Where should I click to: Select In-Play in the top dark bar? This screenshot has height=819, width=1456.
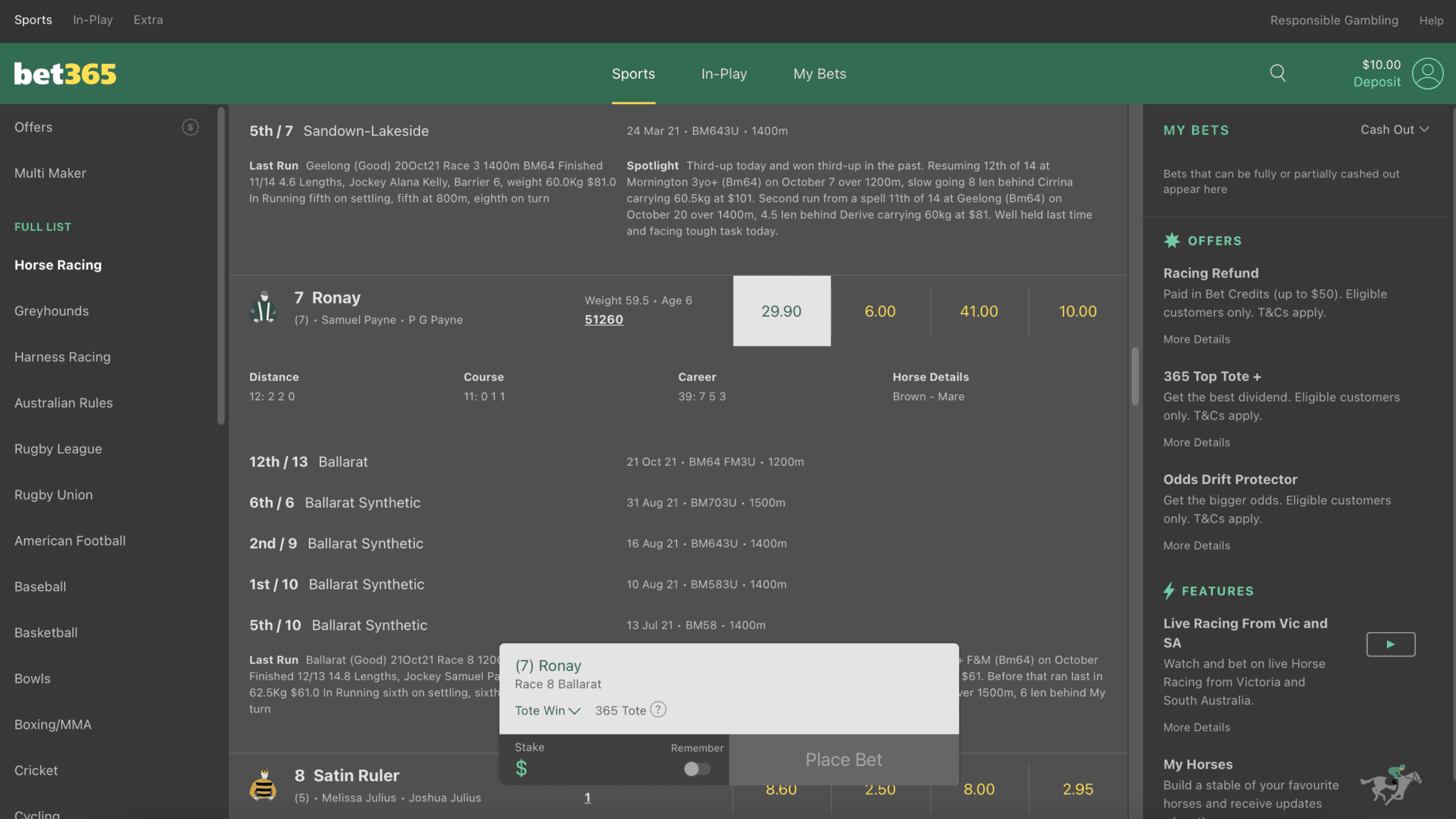(x=92, y=20)
